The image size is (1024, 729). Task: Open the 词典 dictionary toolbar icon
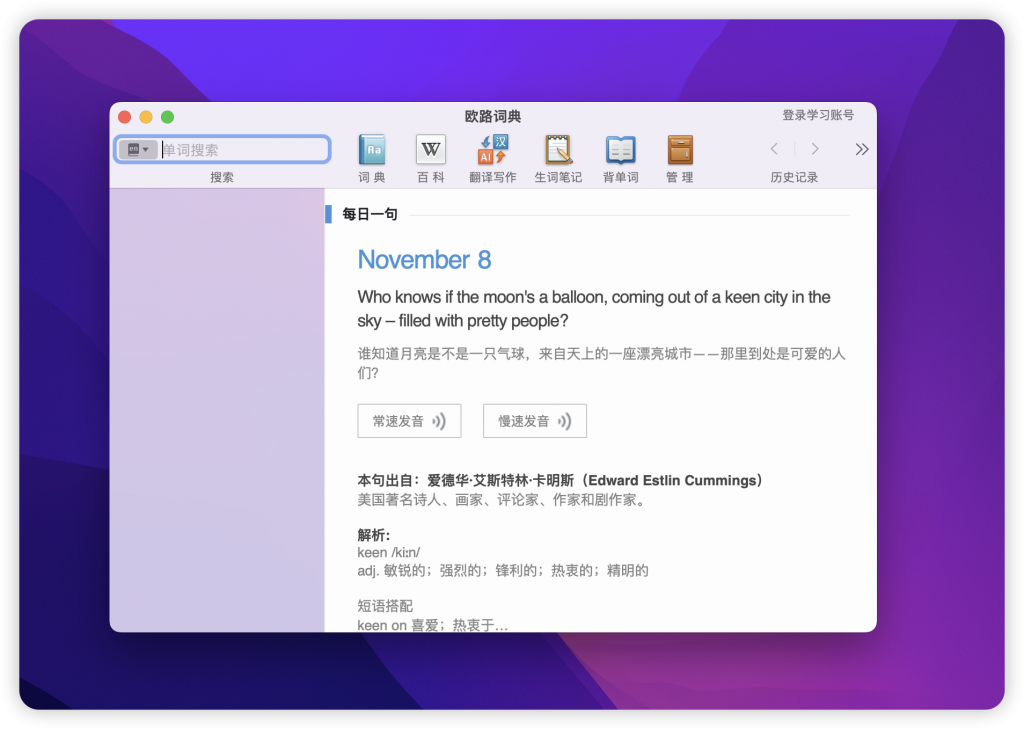372,150
